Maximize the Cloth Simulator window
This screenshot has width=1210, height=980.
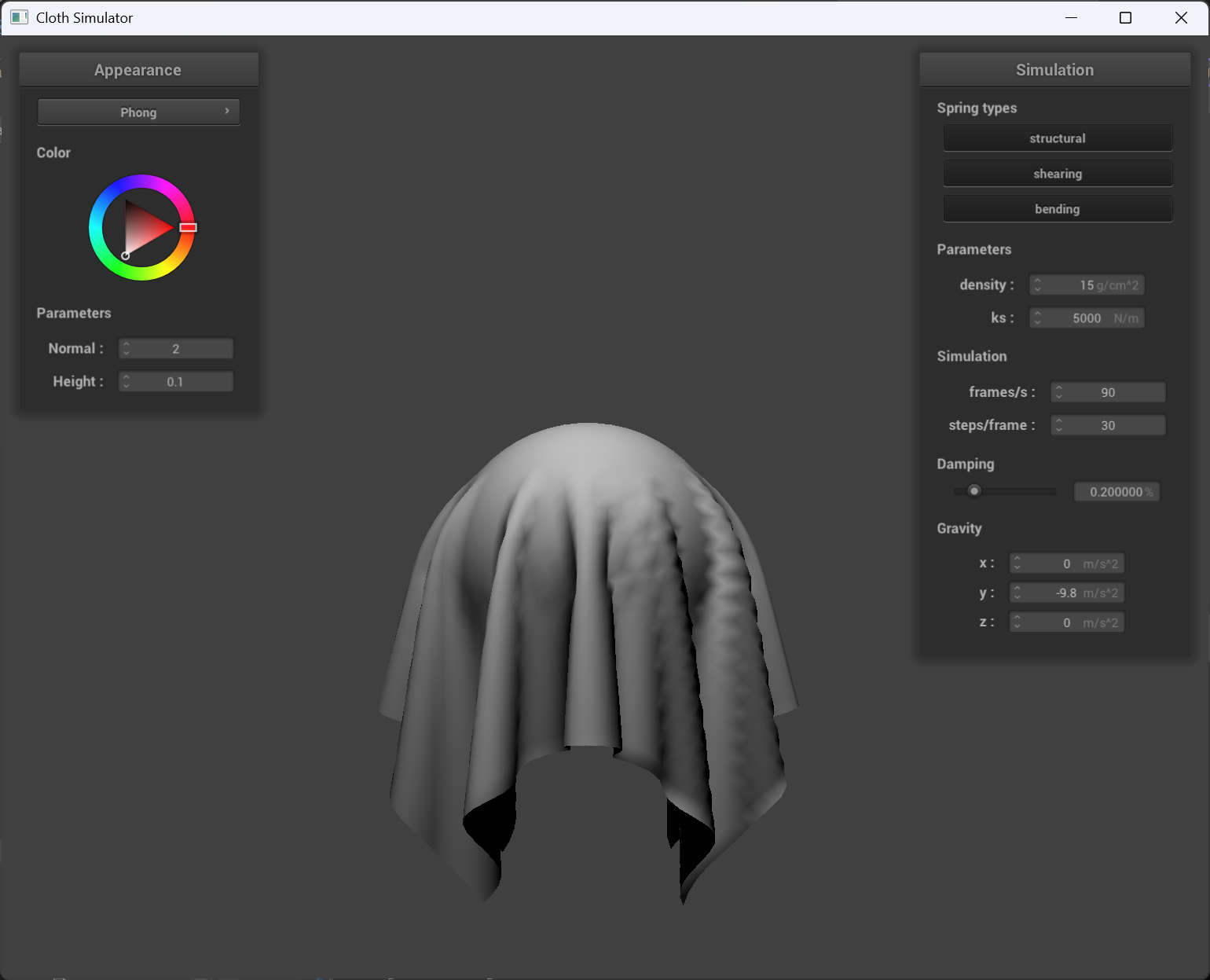pyautogui.click(x=1125, y=17)
